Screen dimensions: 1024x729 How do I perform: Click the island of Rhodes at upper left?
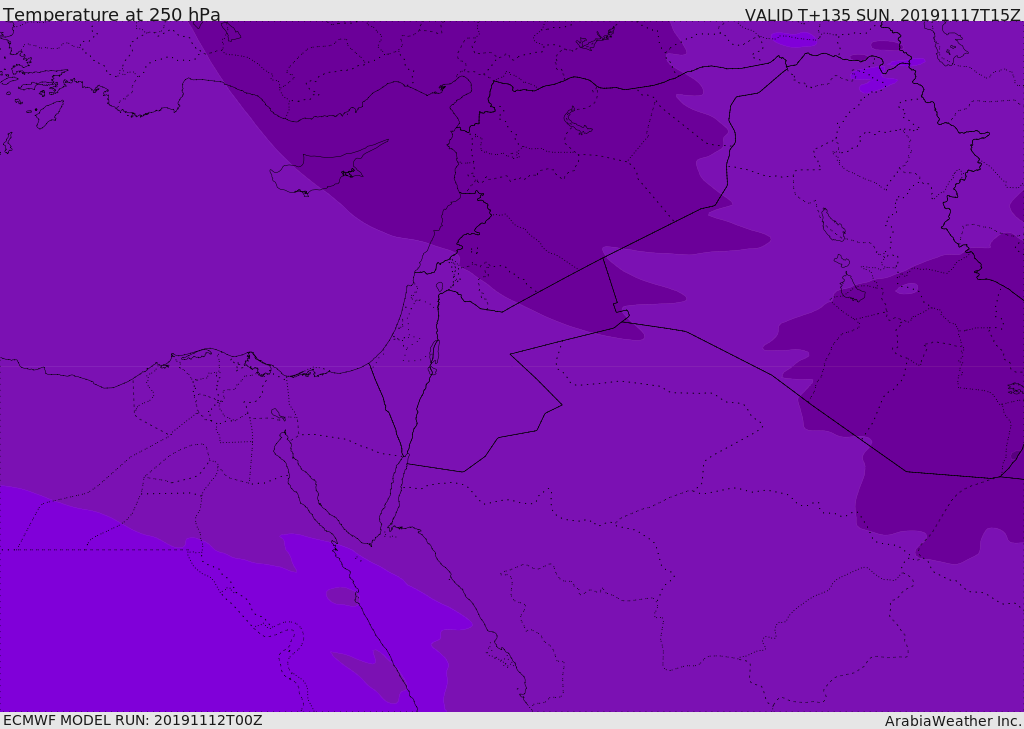click(48, 113)
